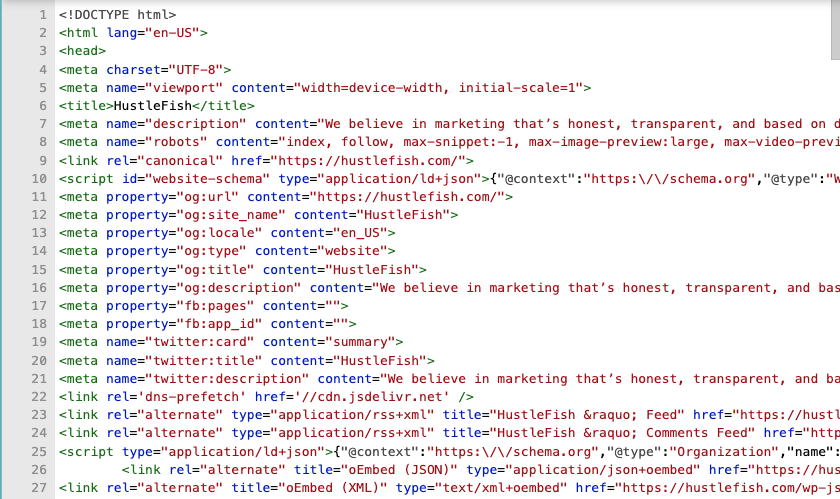840x499 pixels.
Task: Click the "og:description" property value
Action: [238, 288]
